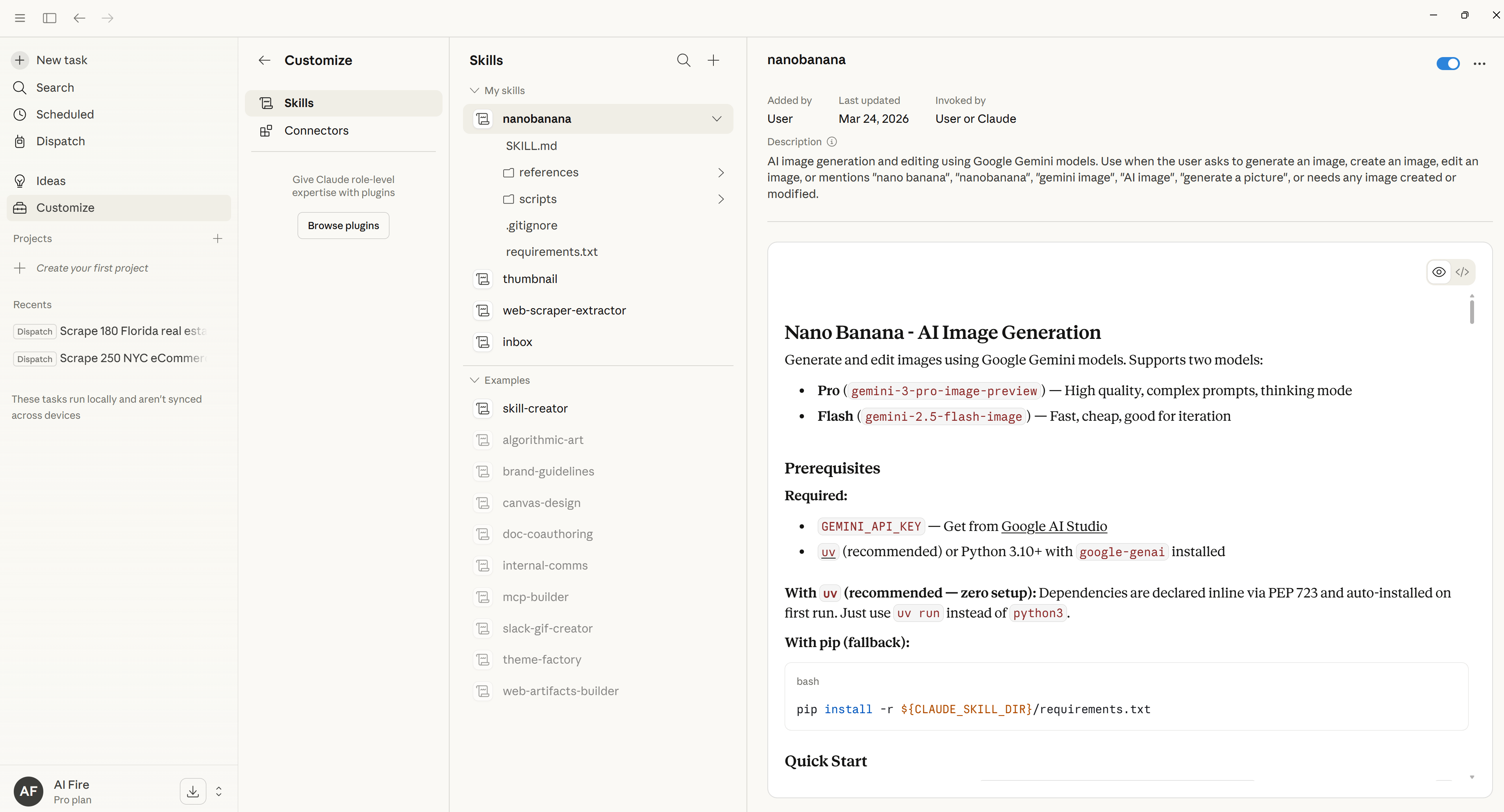Go back using Customize back arrow
The height and width of the screenshot is (812, 1504).
[265, 60]
